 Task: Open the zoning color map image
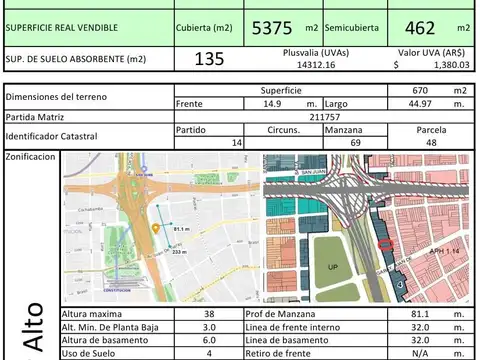point(366,228)
